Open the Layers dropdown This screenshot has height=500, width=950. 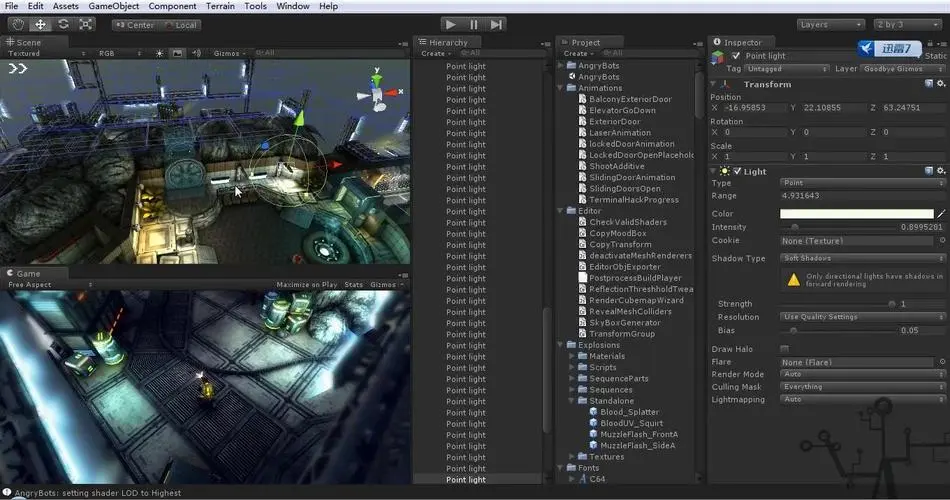pos(830,25)
